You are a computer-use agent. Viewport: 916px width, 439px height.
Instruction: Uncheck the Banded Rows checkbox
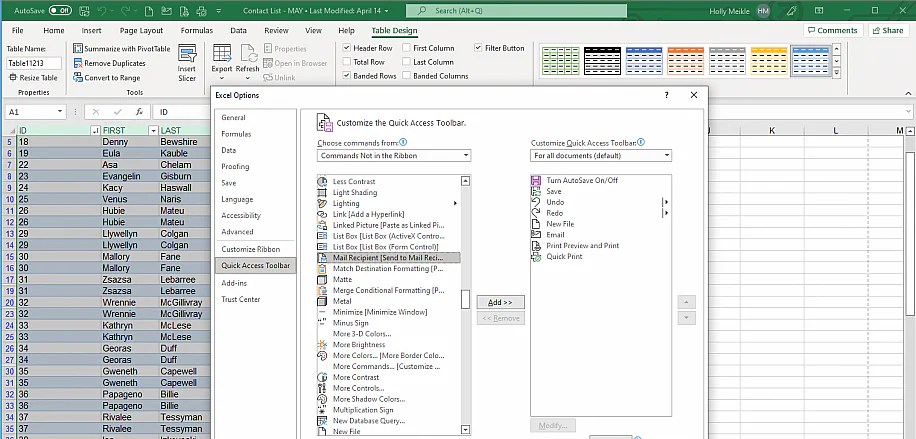[347, 76]
